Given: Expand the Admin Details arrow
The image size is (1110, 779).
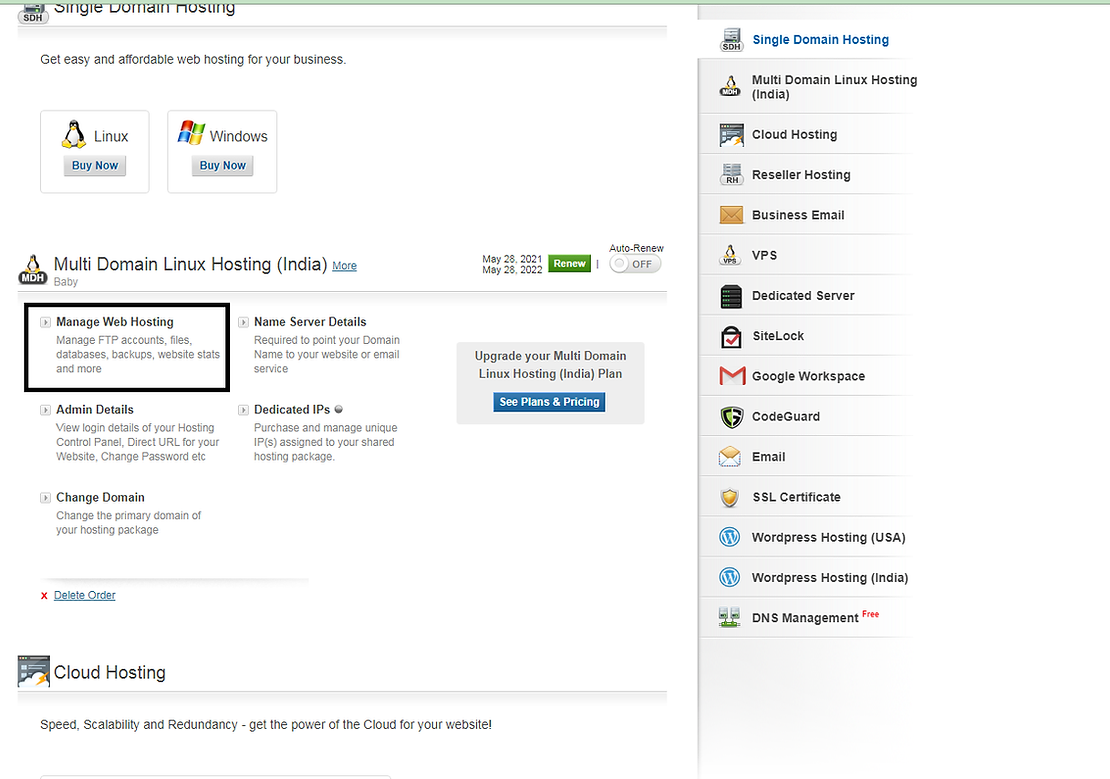Looking at the screenshot, I should pos(46,410).
